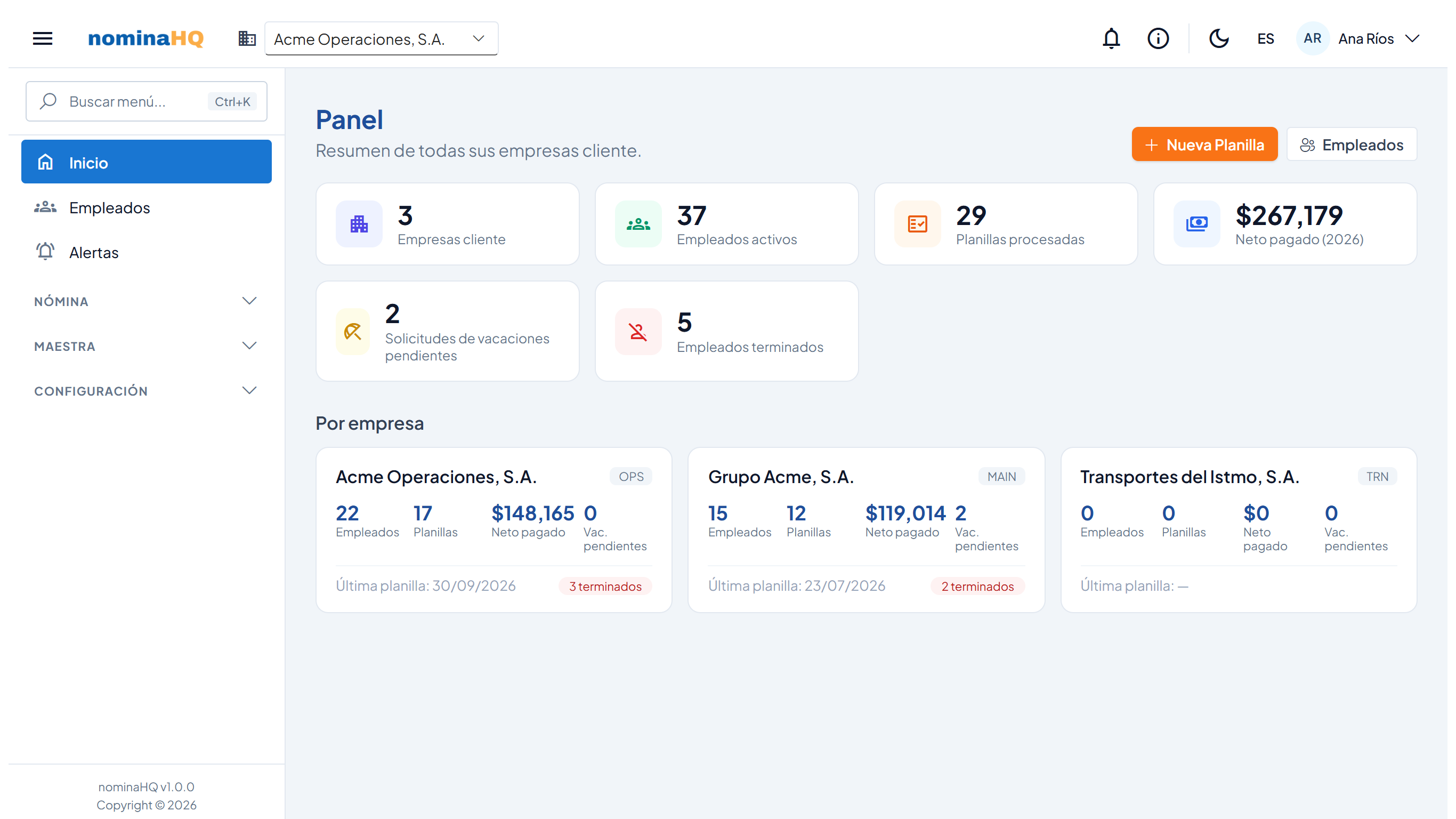The width and height of the screenshot is (1456, 819).
Task: Click the Nueva Planilla button
Action: (x=1204, y=144)
